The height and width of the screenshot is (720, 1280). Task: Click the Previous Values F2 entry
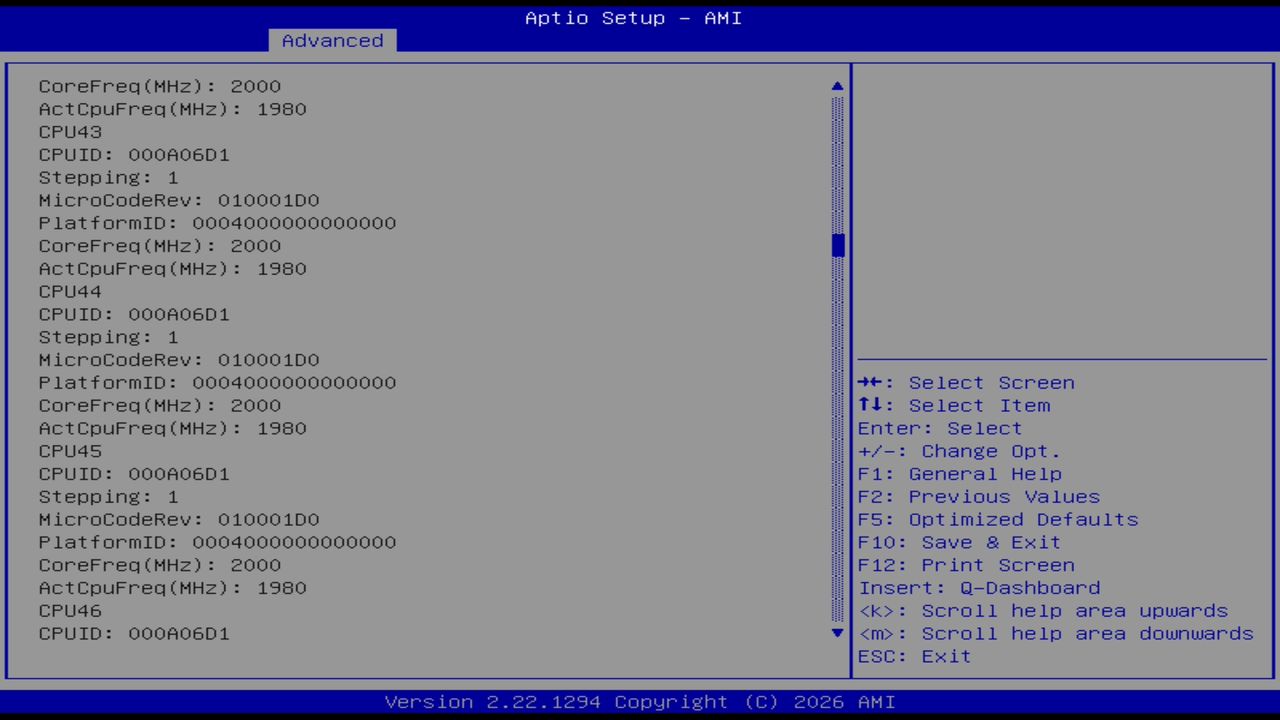pyautogui.click(x=978, y=496)
